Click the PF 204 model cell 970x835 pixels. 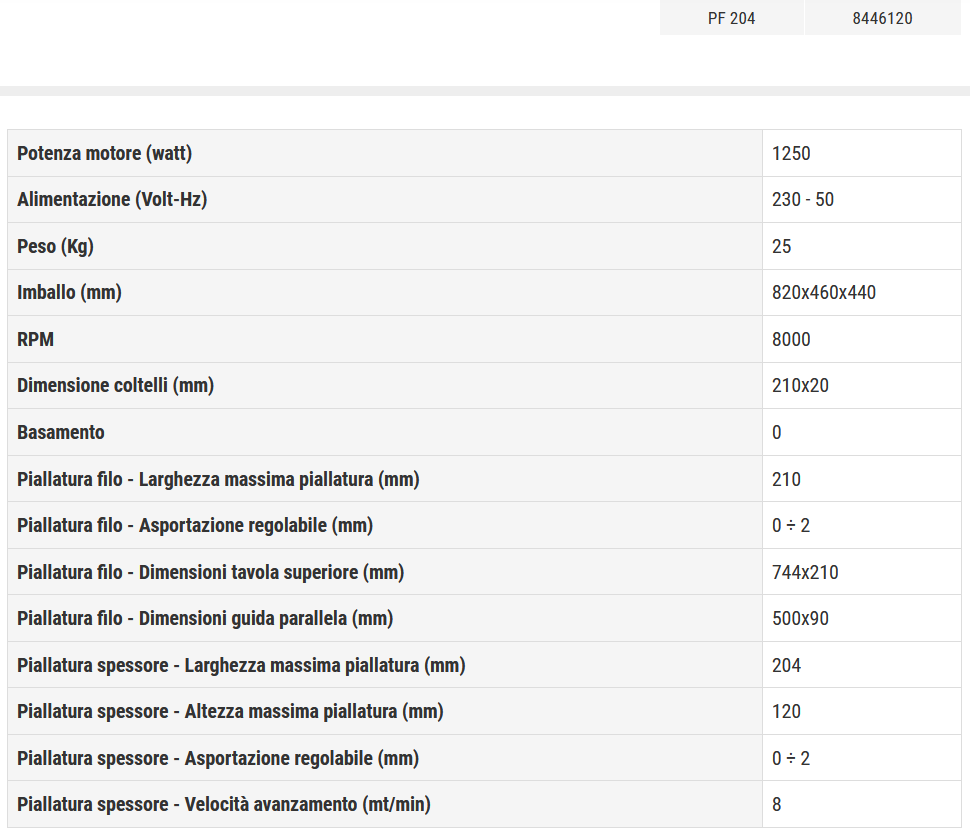(731, 18)
